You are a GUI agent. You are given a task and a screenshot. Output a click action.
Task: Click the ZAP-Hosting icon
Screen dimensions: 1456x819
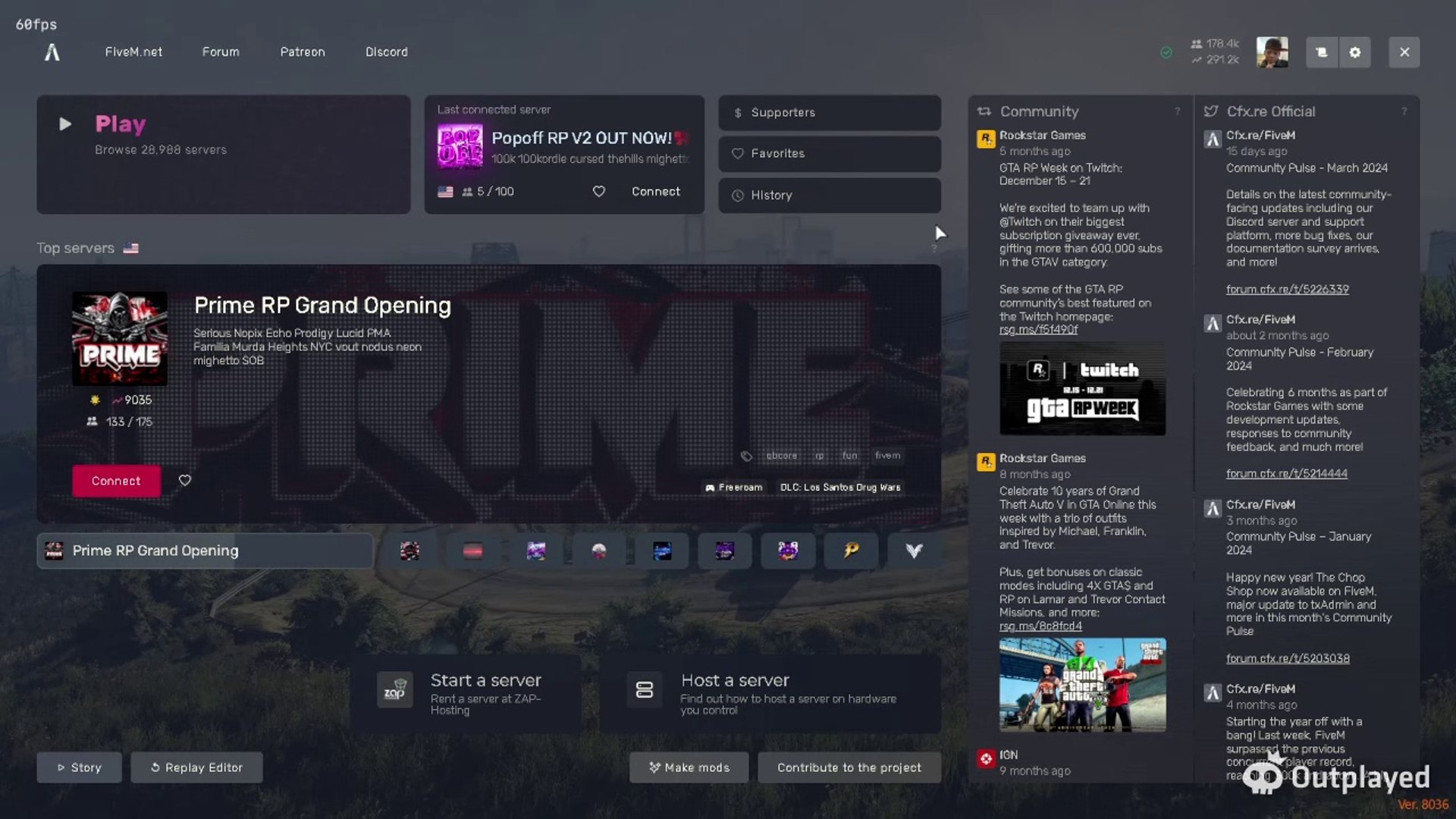pos(395,690)
